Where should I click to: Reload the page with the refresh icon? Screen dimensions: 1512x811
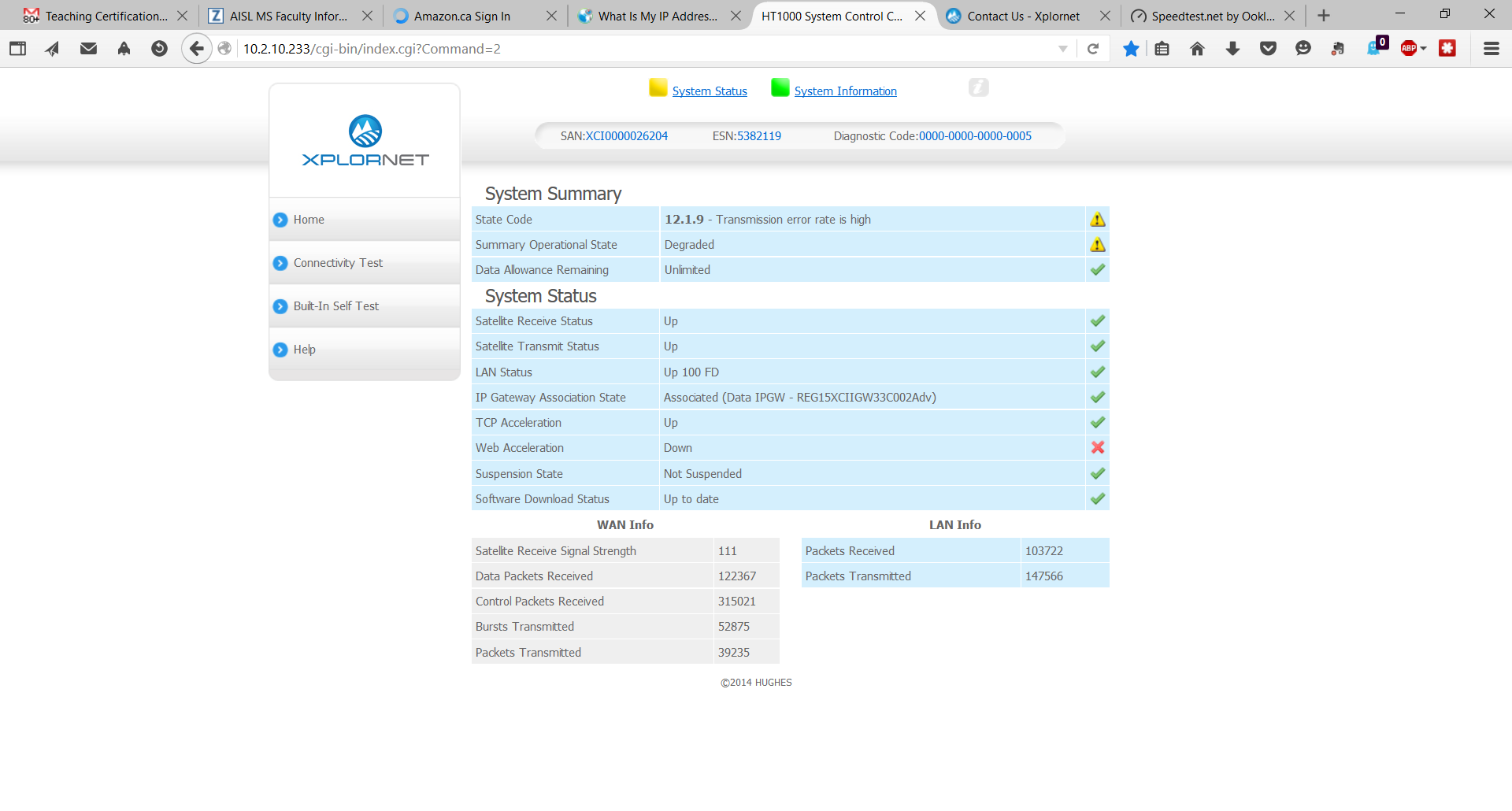pyautogui.click(x=1093, y=49)
